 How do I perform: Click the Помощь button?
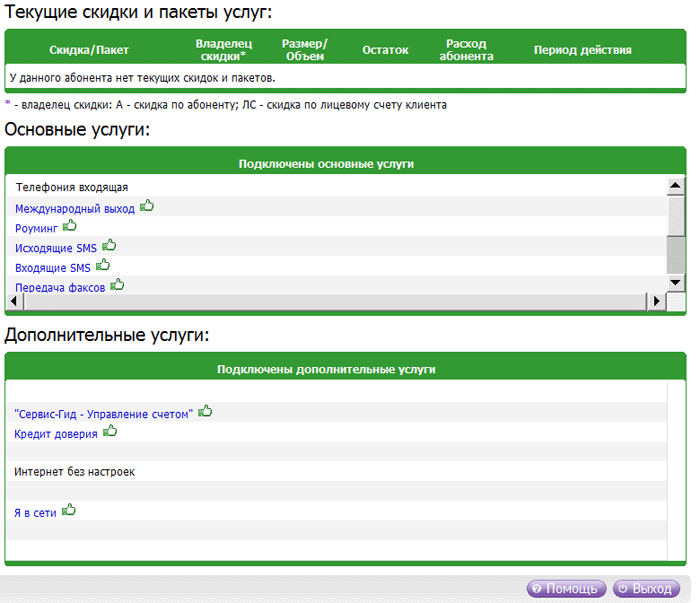click(566, 589)
